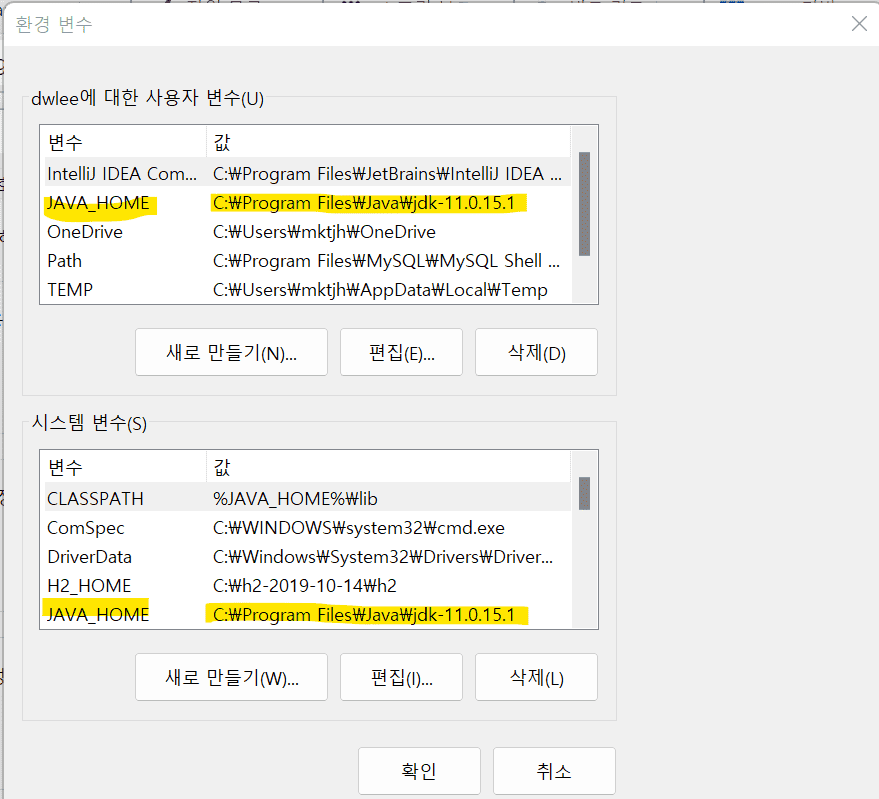Click the system variables list scrollbar thumb

point(584,493)
